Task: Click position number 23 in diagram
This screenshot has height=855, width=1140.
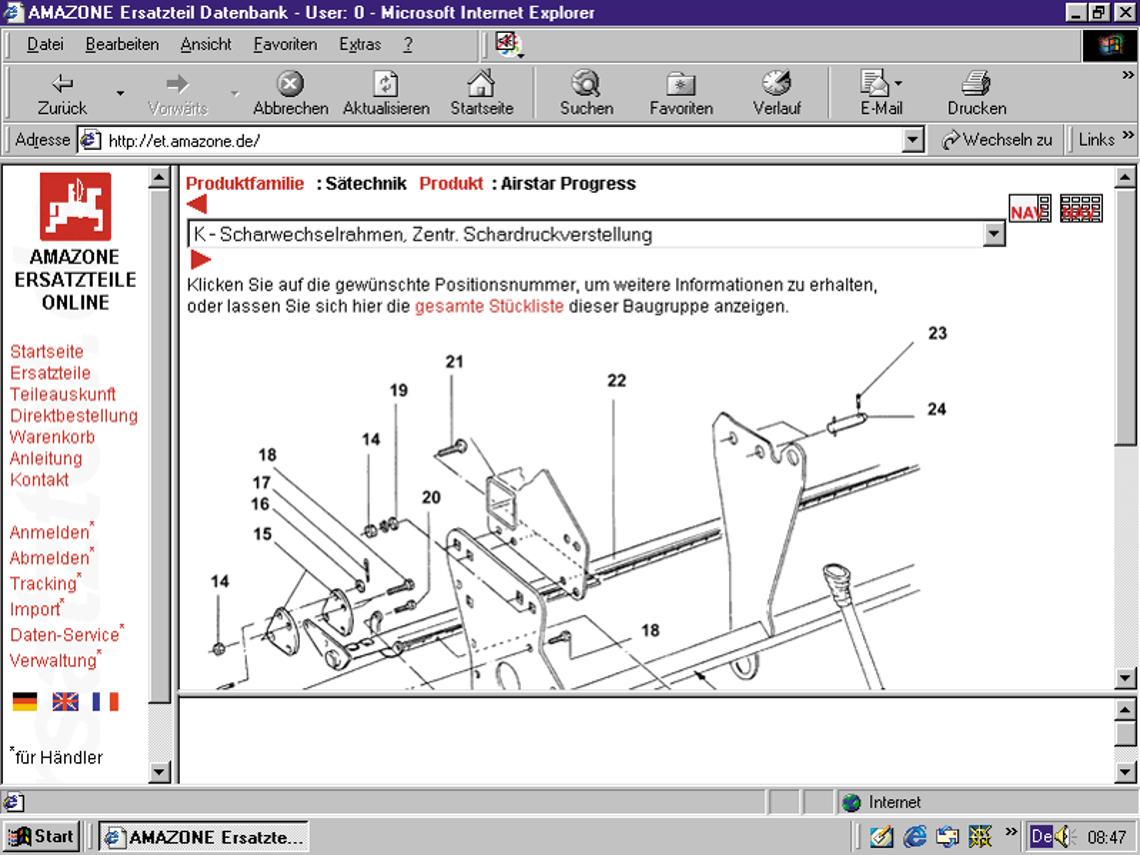Action: tap(937, 333)
